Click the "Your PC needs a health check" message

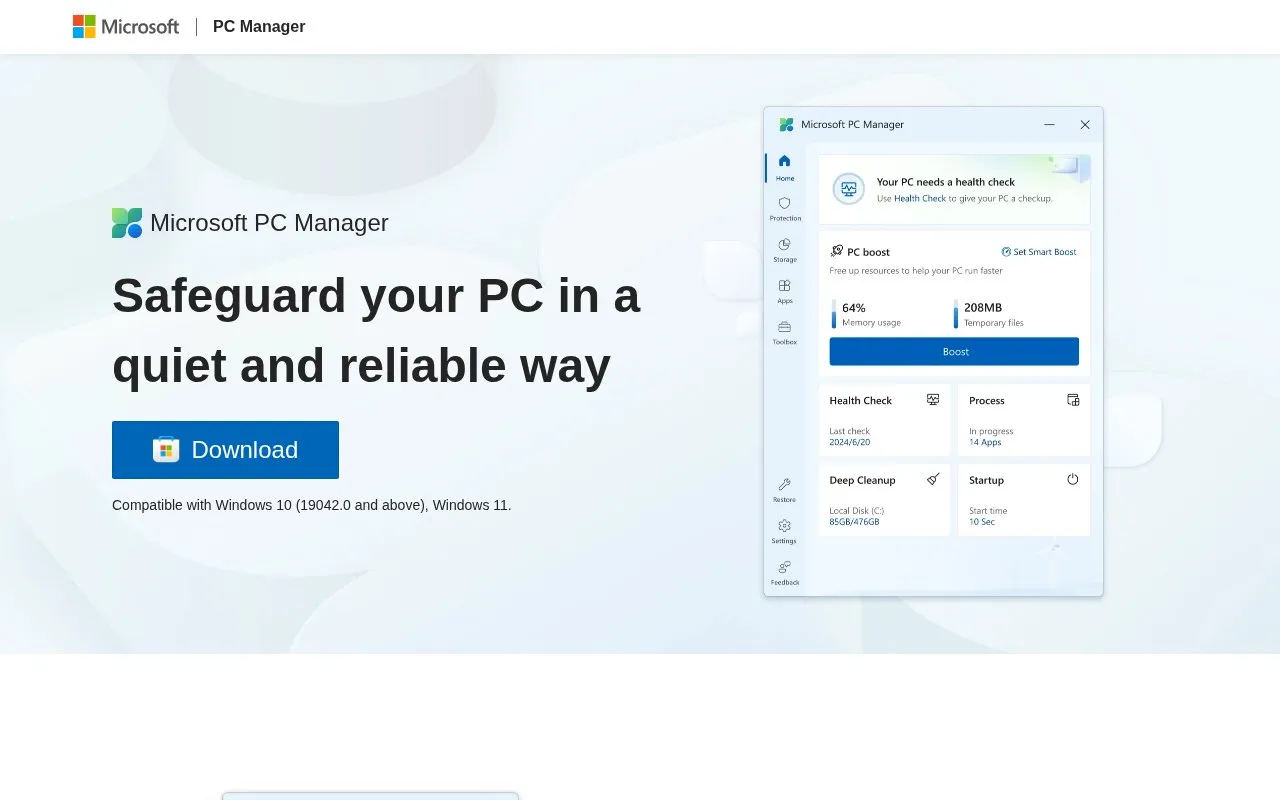click(946, 182)
